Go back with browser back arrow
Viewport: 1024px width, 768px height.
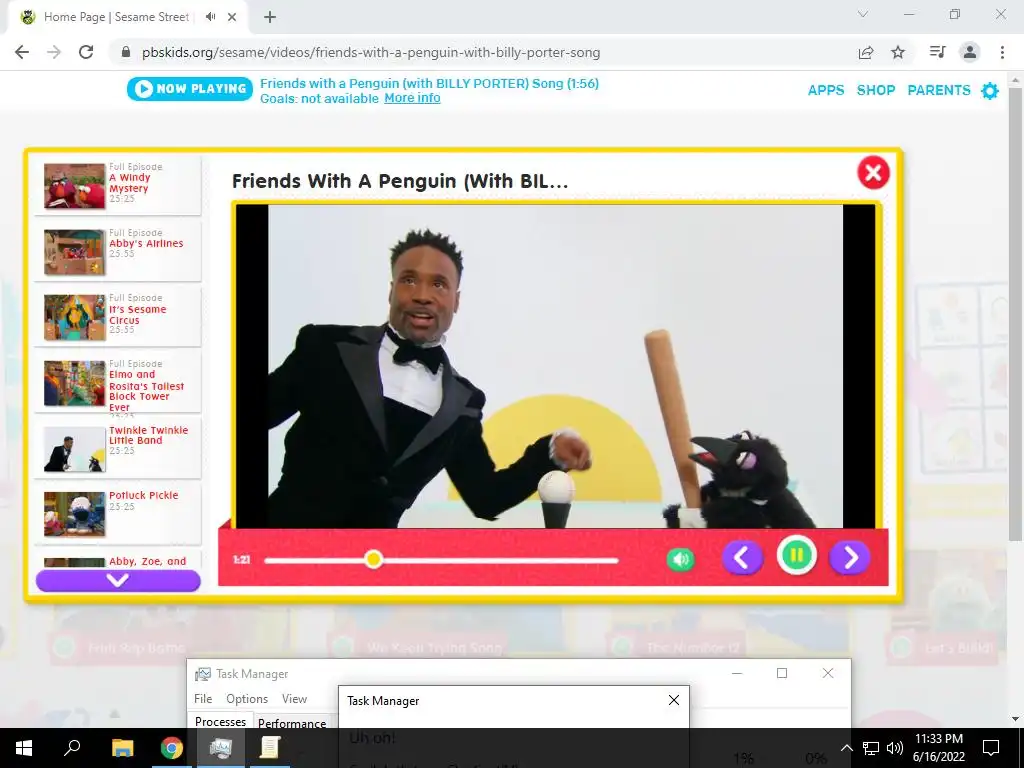point(22,52)
